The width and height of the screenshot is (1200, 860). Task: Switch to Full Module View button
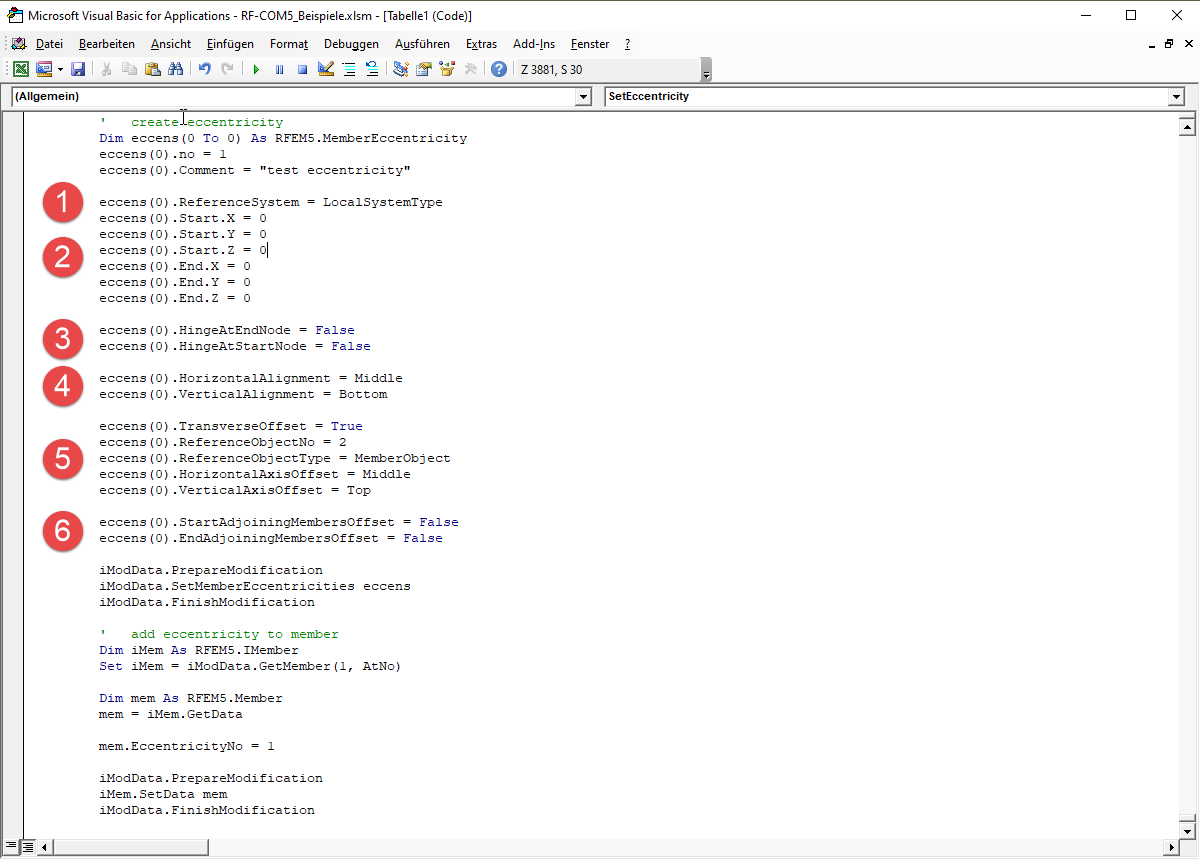(x=28, y=847)
